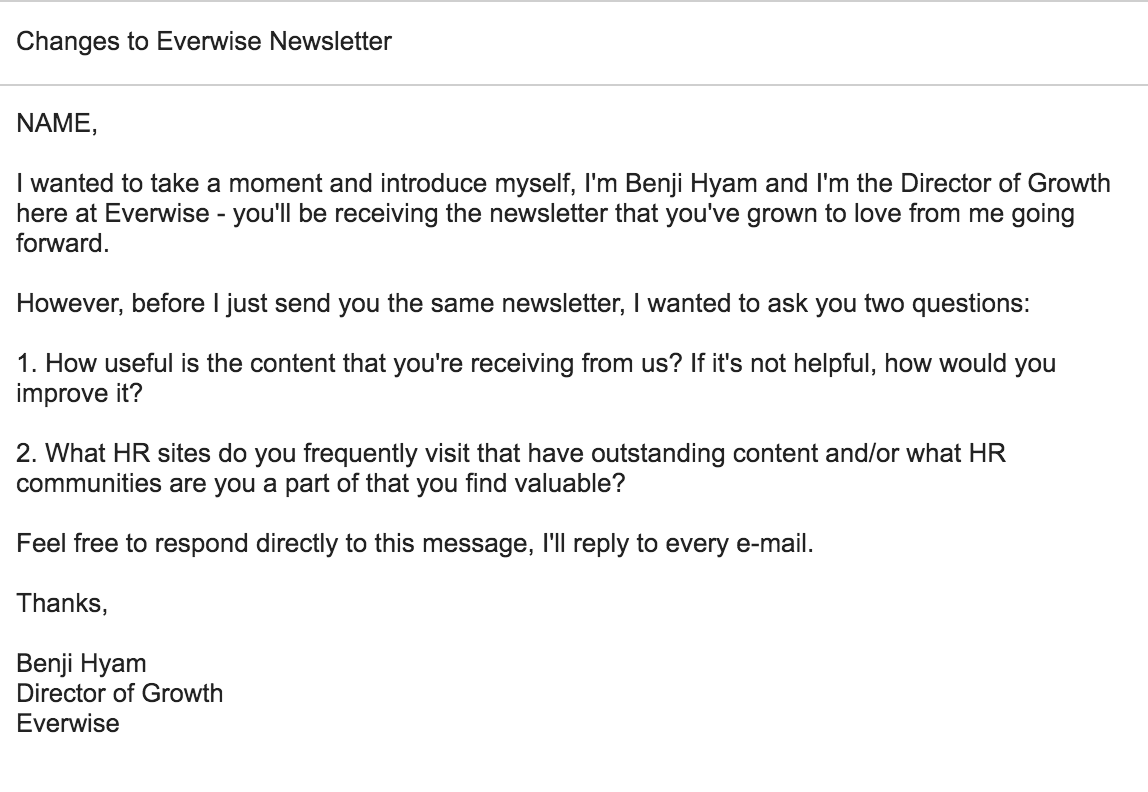
Task: Click the signature company 'Everwise'
Action: coord(67,723)
